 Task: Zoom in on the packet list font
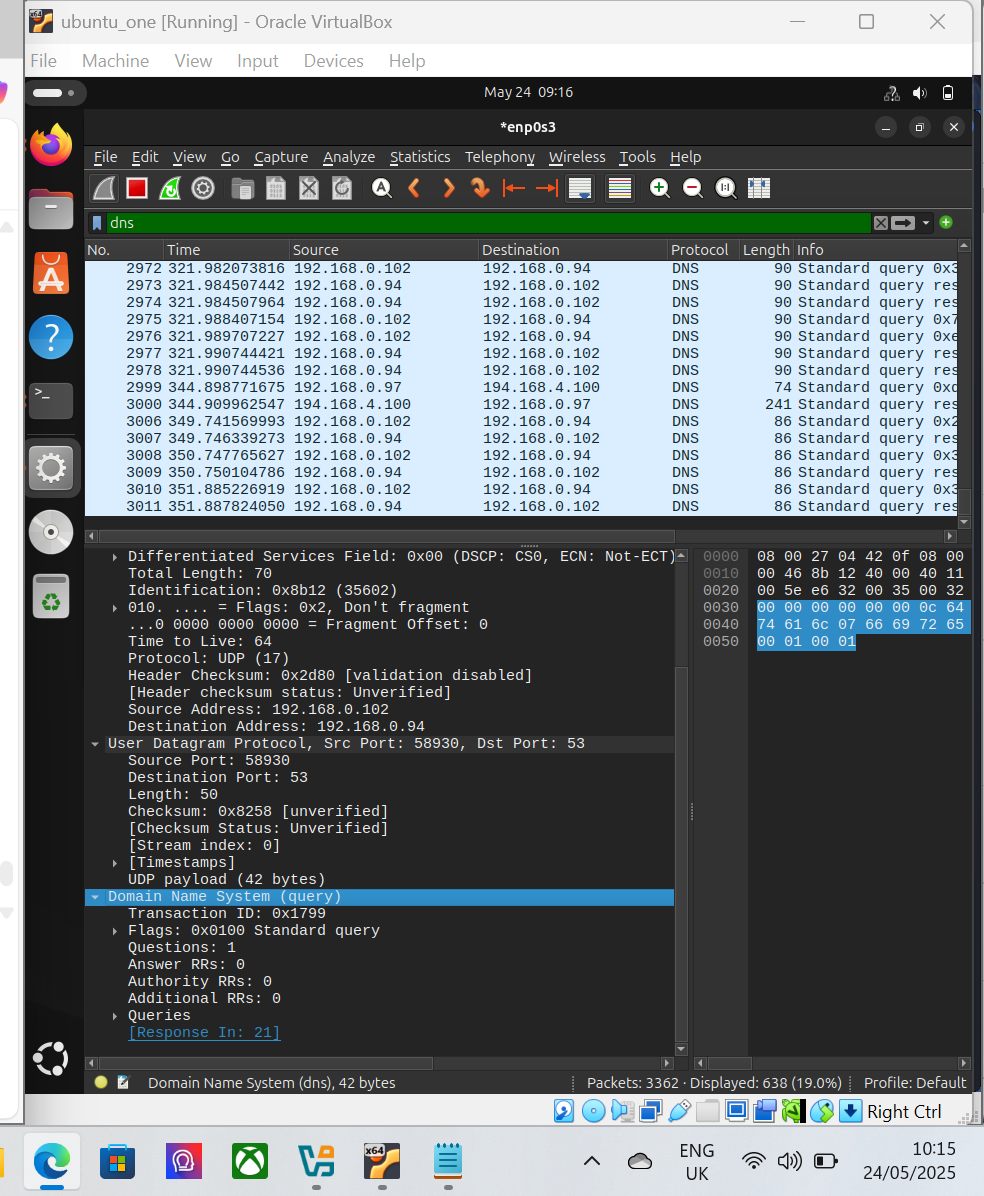point(659,188)
